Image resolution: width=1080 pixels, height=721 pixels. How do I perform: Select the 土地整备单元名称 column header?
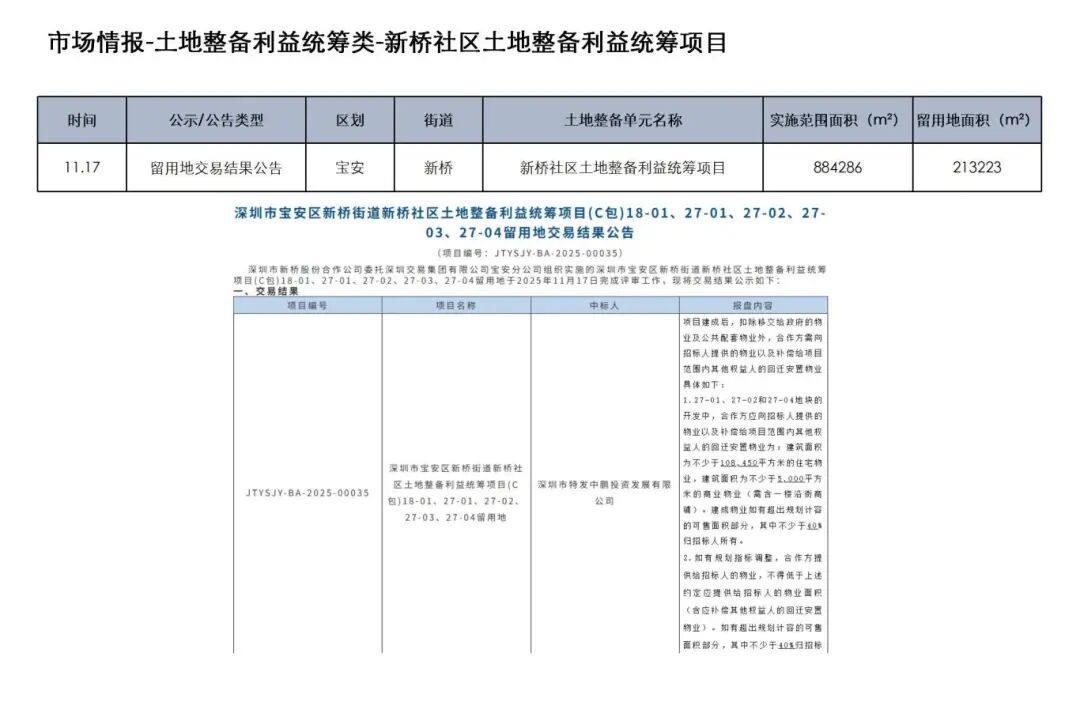pos(622,120)
